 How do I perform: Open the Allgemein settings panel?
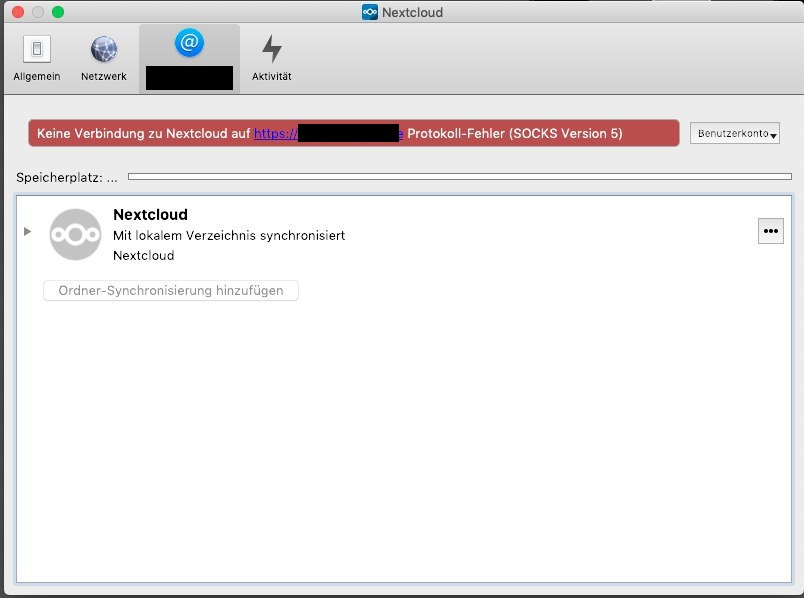[36, 55]
